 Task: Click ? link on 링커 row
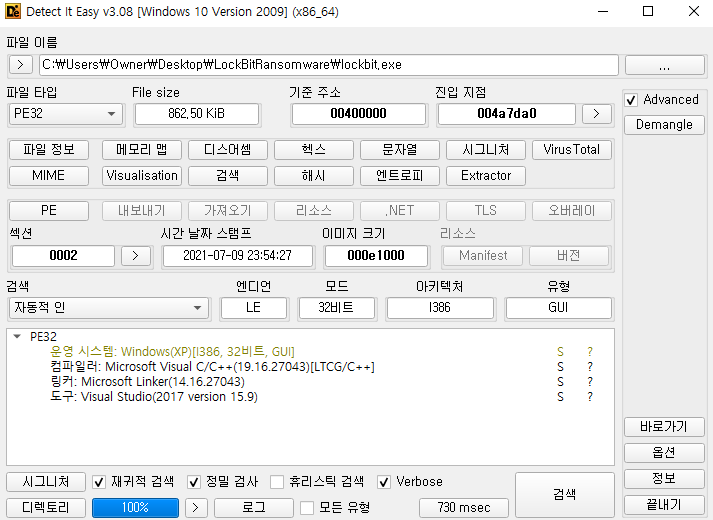(590, 382)
